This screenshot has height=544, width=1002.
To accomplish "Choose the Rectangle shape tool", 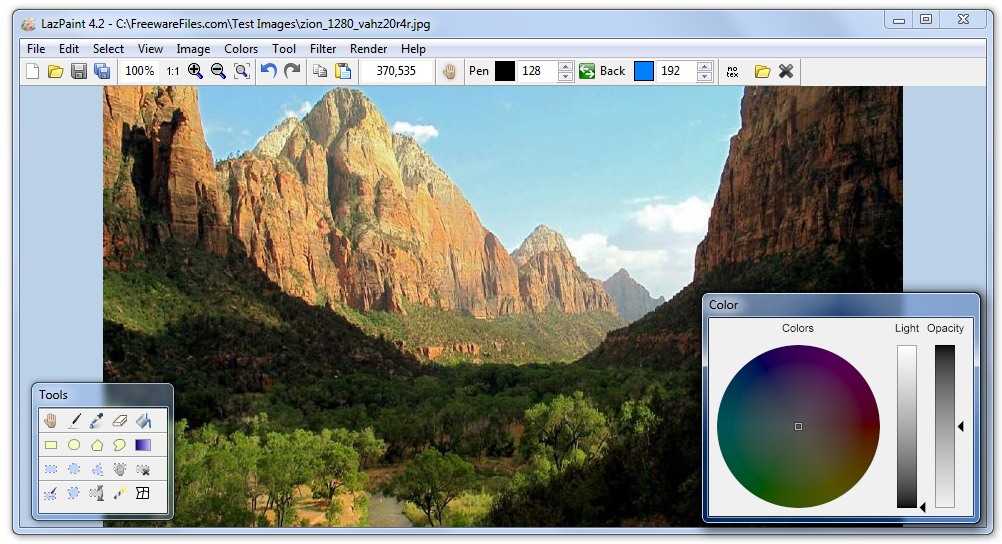I will [50, 445].
